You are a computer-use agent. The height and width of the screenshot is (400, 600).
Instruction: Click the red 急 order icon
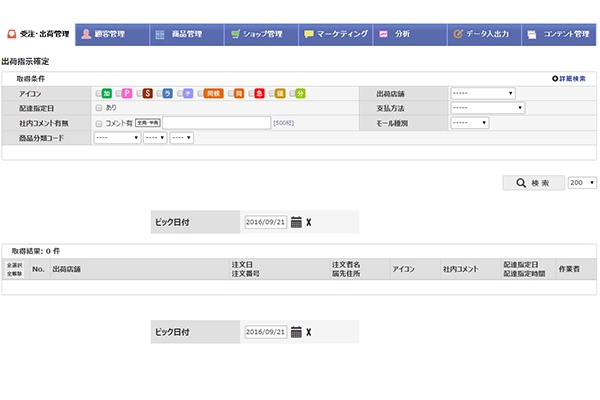[258, 93]
